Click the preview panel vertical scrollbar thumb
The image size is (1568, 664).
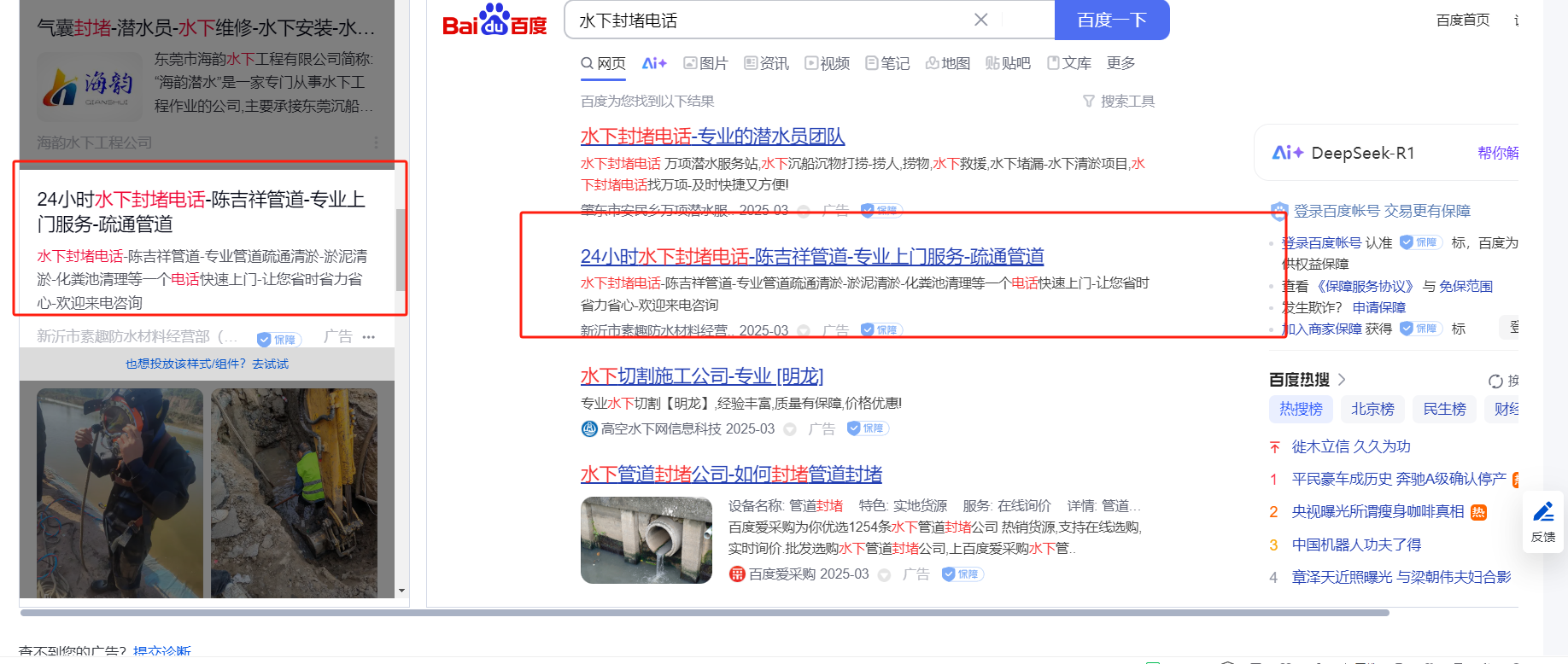click(x=401, y=250)
